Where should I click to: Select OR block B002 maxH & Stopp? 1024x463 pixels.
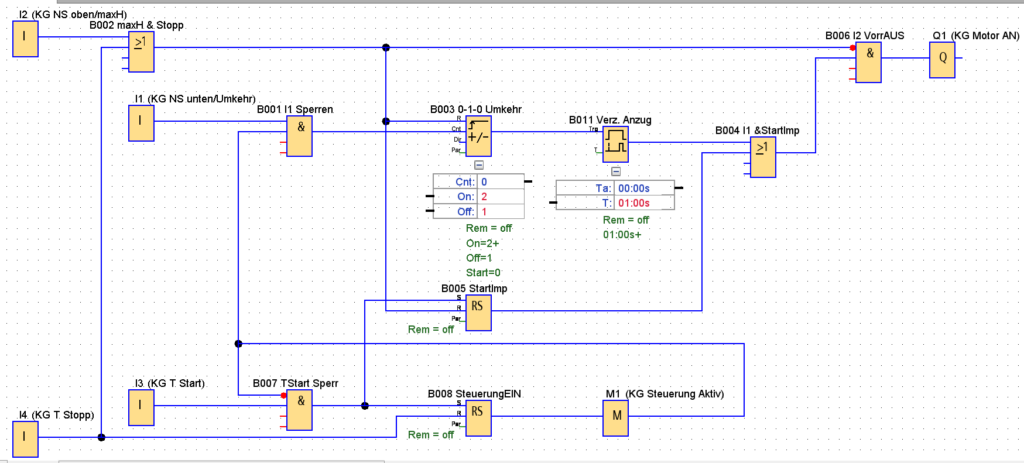[142, 52]
